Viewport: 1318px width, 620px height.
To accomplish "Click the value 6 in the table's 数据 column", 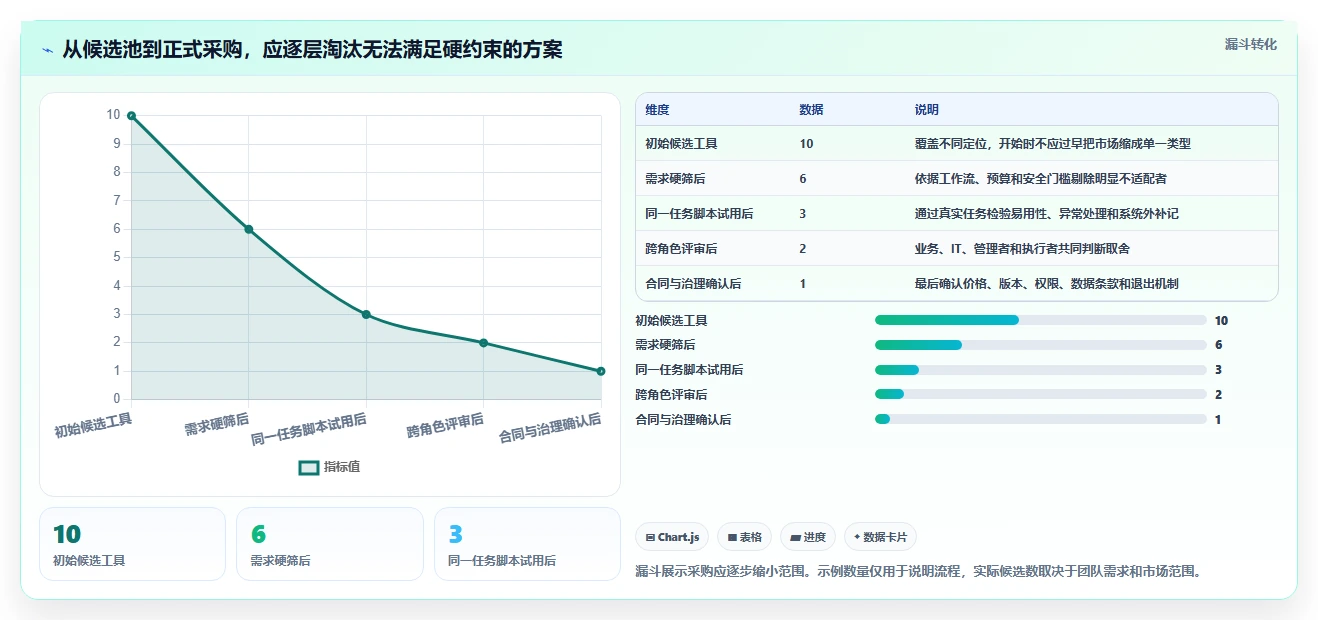I will coord(803,179).
